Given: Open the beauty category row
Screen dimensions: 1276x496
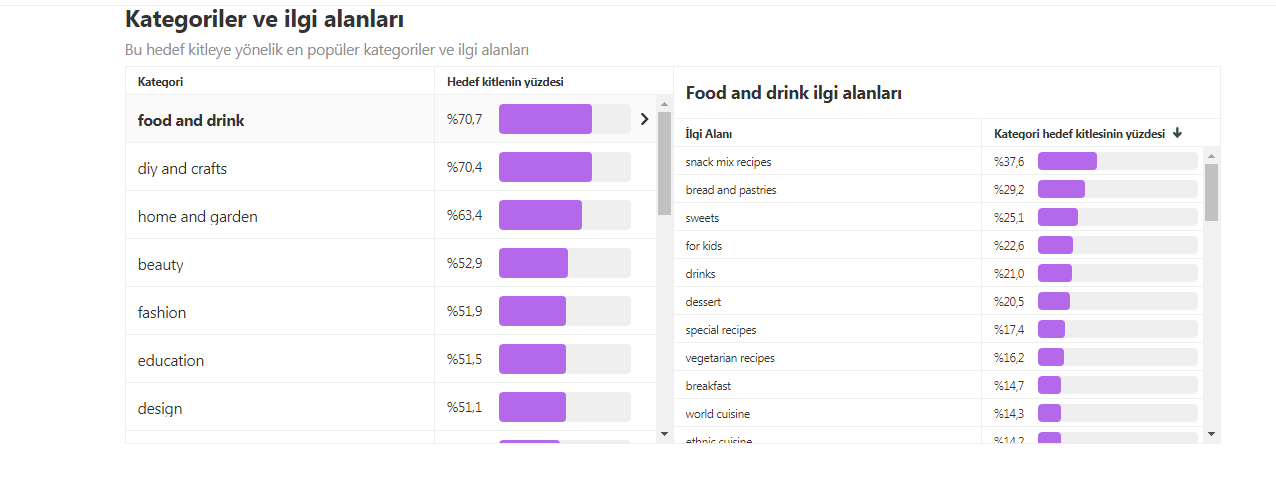Looking at the screenshot, I should pyautogui.click(x=391, y=263).
